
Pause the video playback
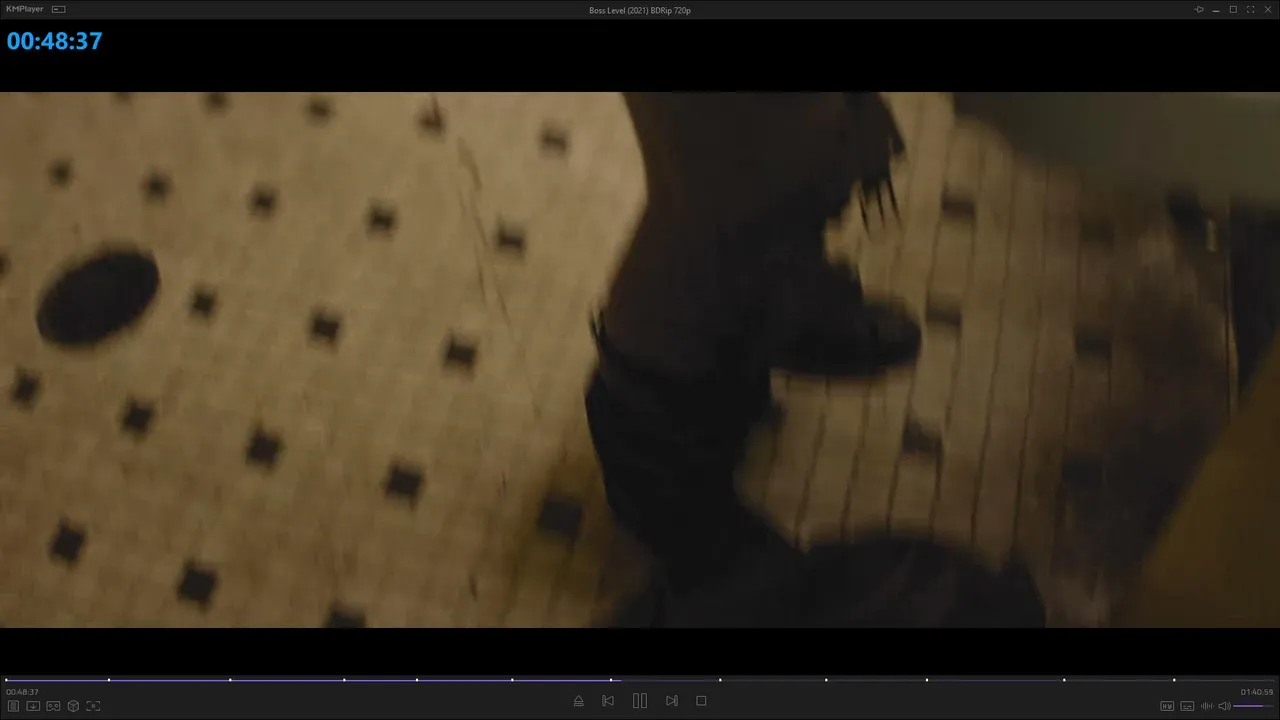640,701
